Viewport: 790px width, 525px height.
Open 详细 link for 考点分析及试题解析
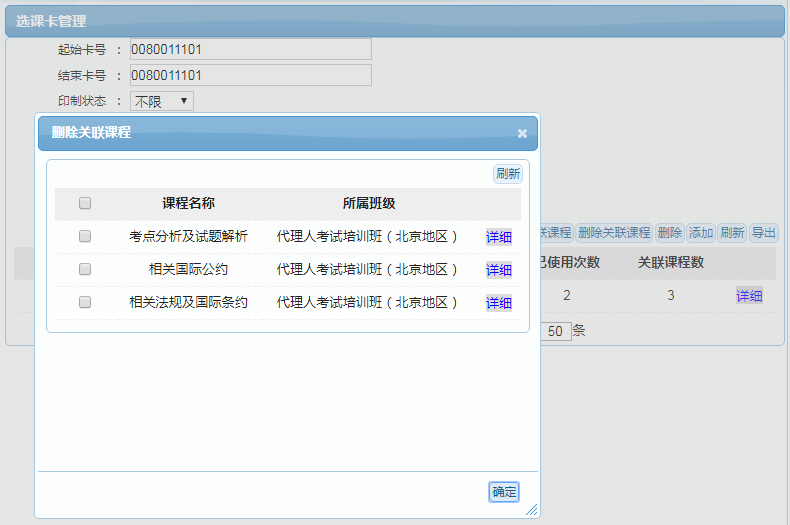(x=499, y=237)
